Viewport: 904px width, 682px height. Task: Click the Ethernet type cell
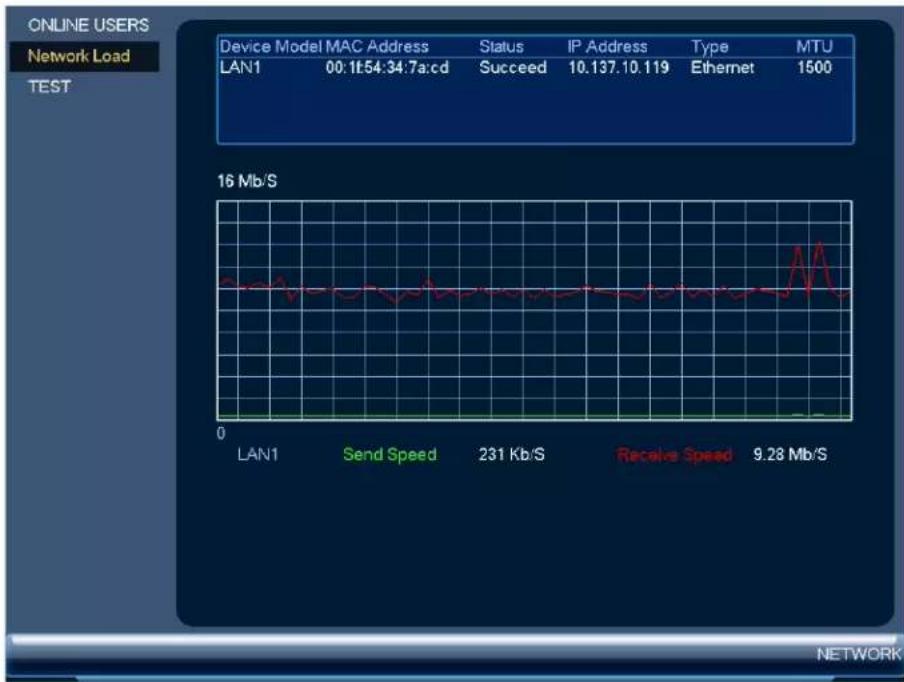(x=722, y=67)
